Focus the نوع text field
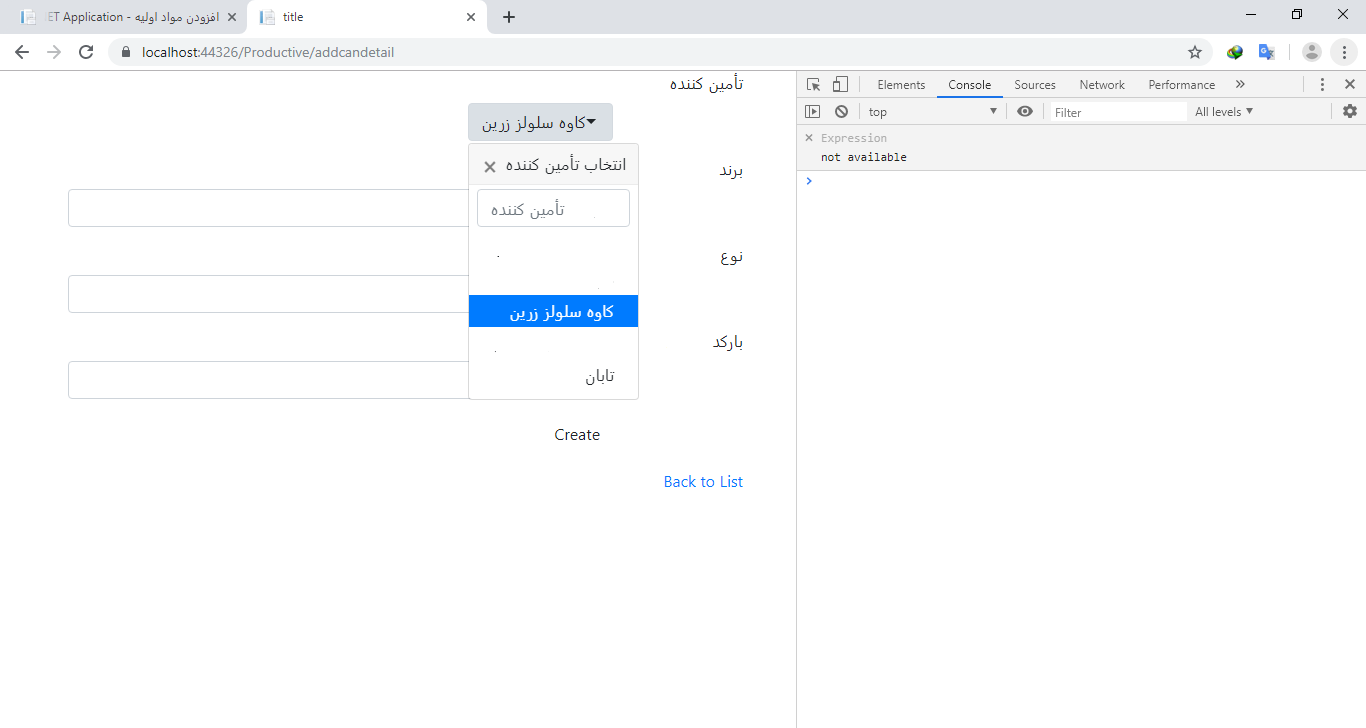 [269, 294]
